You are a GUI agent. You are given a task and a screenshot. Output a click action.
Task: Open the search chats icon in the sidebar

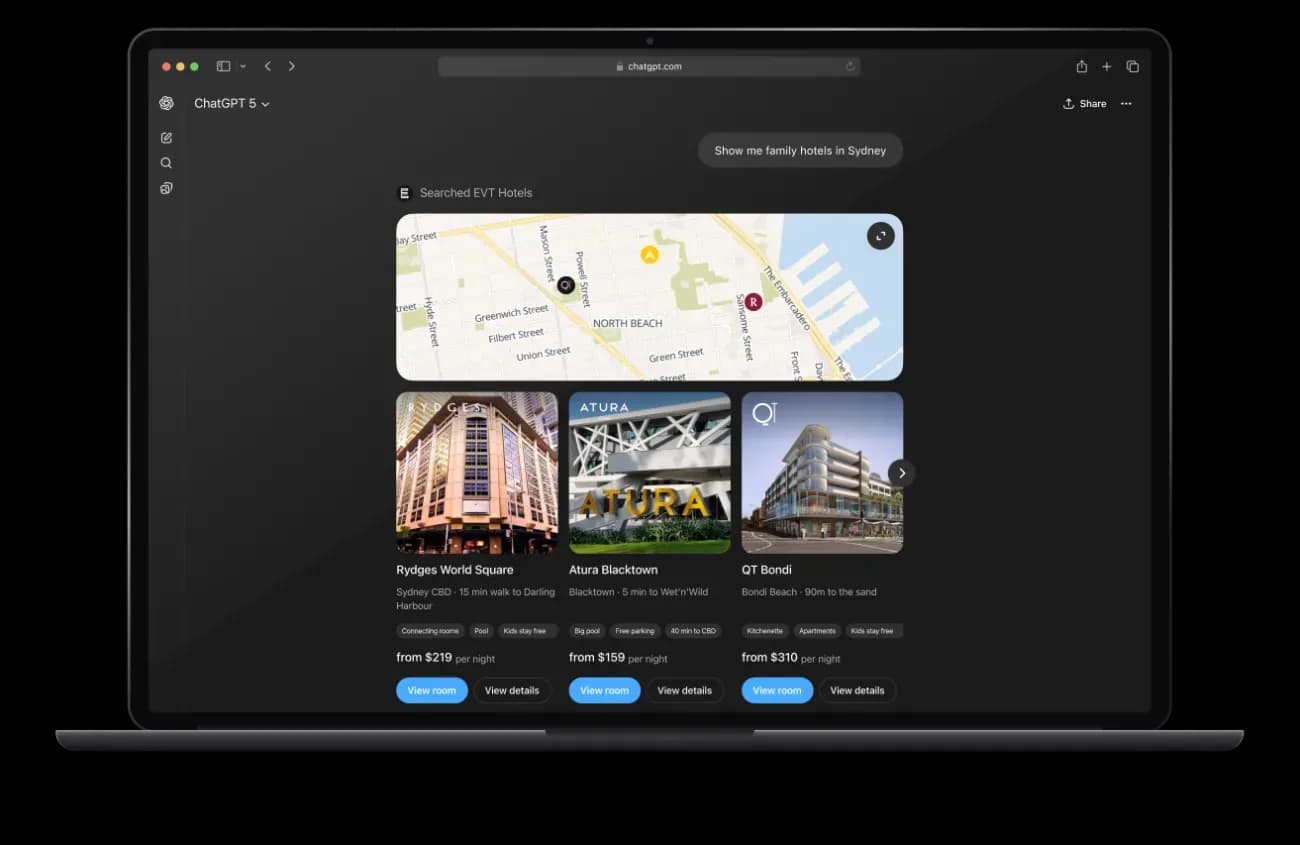166,163
